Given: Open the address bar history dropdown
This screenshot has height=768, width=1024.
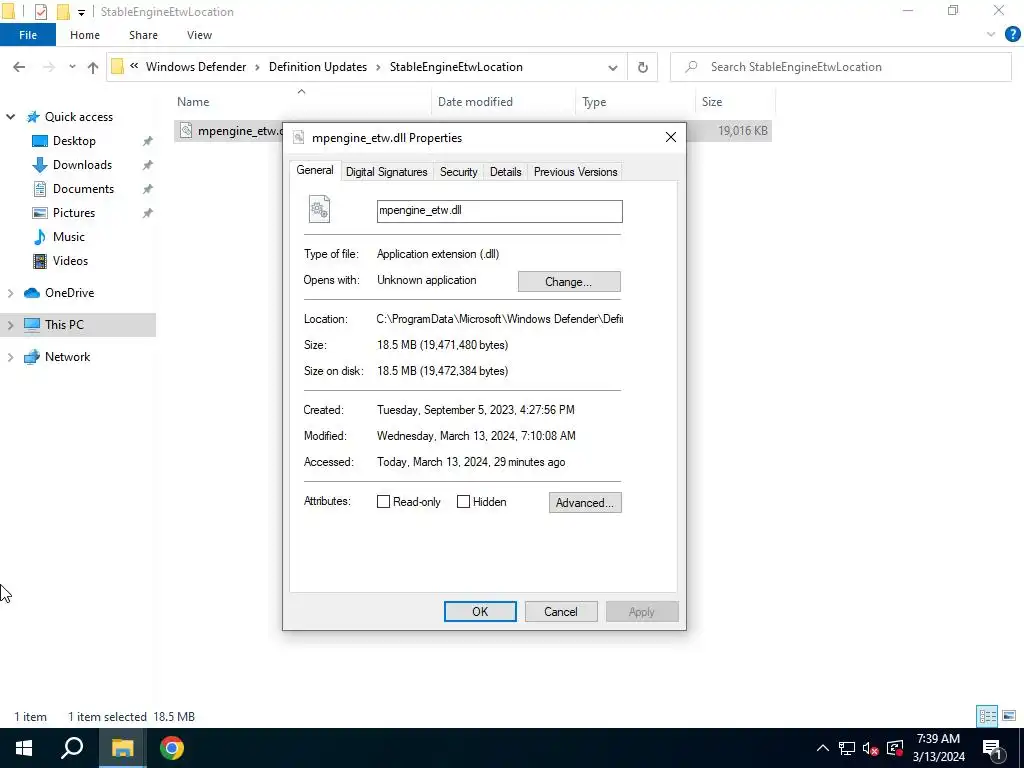Looking at the screenshot, I should click(613, 67).
